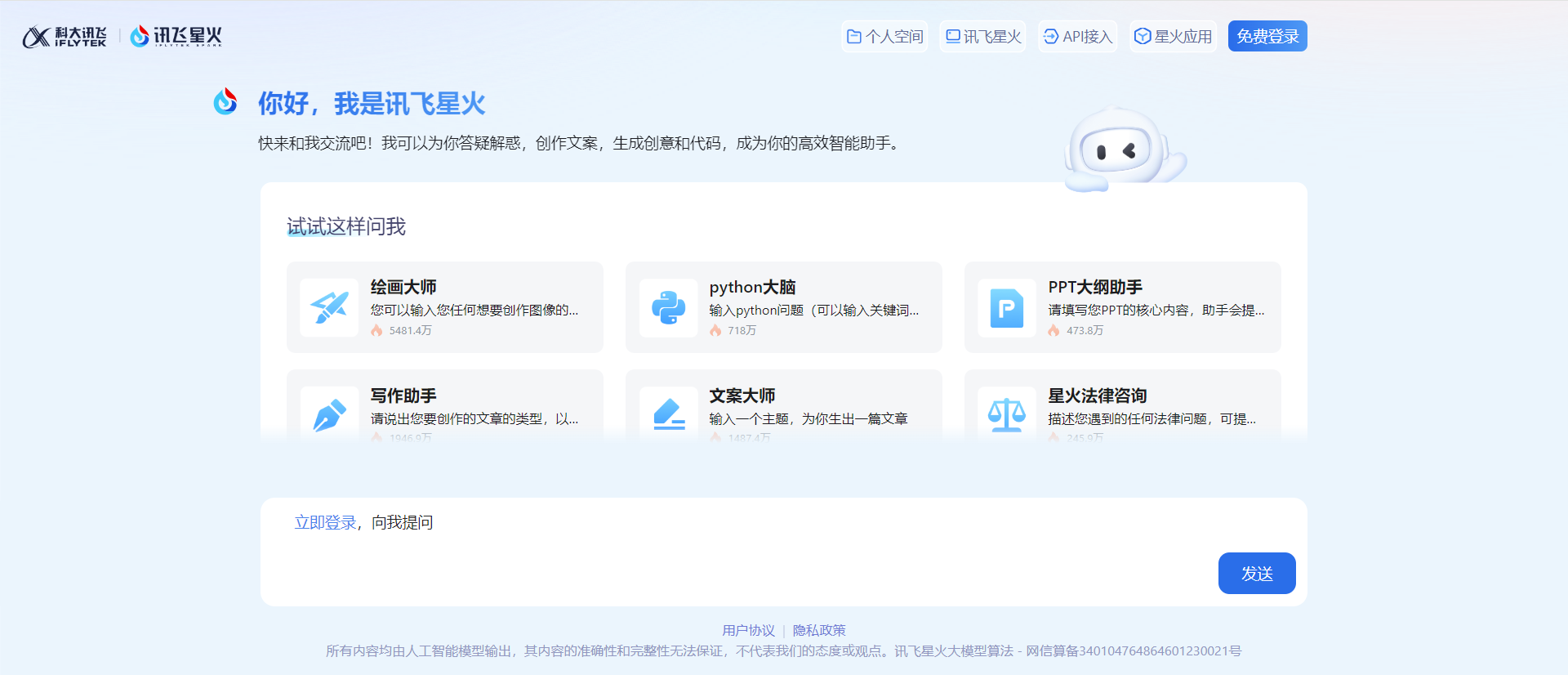Click PPT大纲助手 description text
1568x675 pixels.
1156,310
